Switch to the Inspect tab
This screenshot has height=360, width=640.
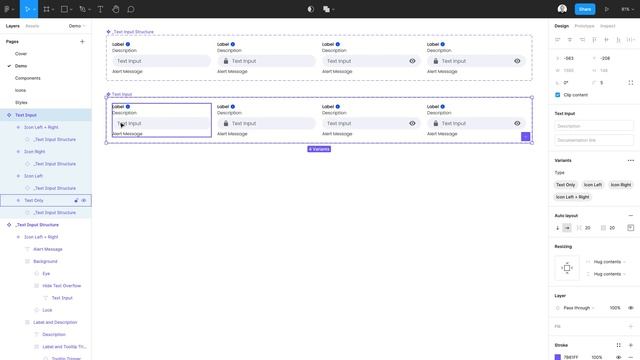607,26
